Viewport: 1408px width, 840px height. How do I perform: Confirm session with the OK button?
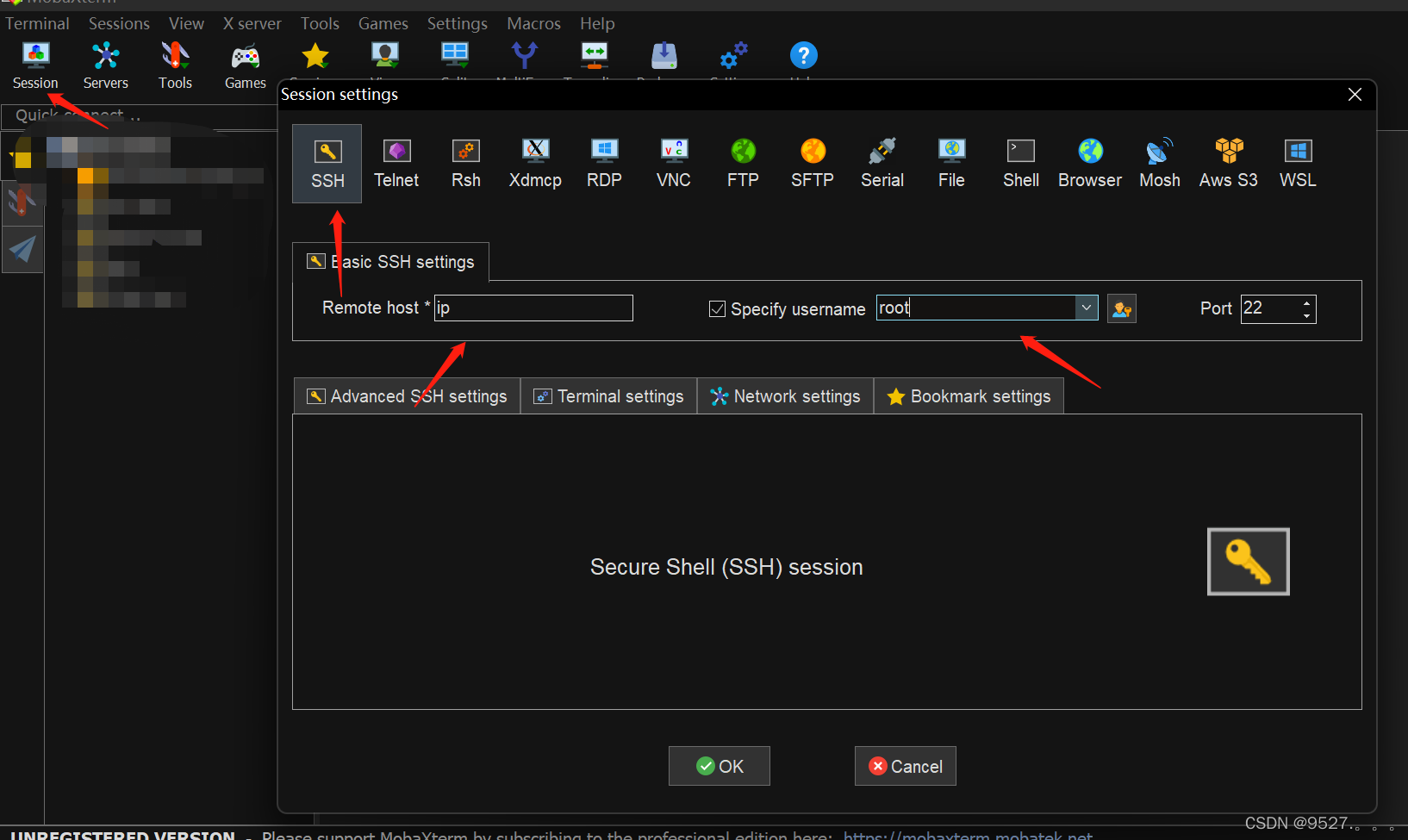tap(720, 766)
